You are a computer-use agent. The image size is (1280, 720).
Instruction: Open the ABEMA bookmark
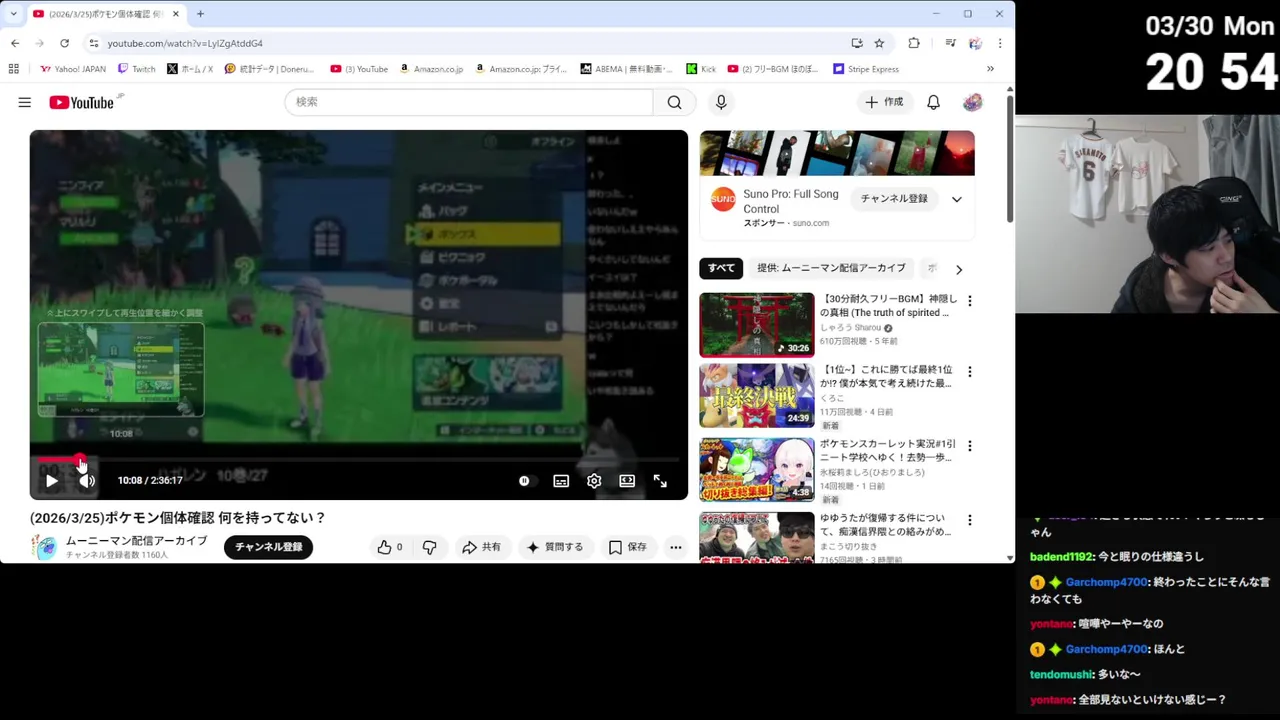tap(626, 69)
